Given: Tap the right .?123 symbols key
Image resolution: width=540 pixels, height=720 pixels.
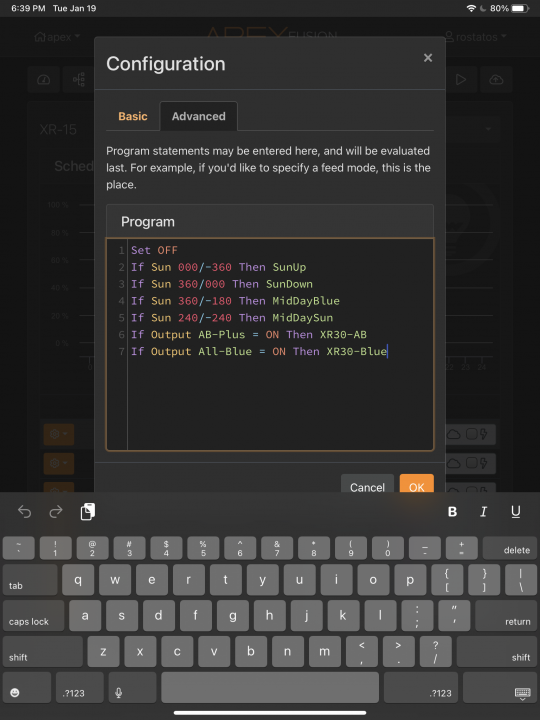Looking at the screenshot, I should pos(421,687).
